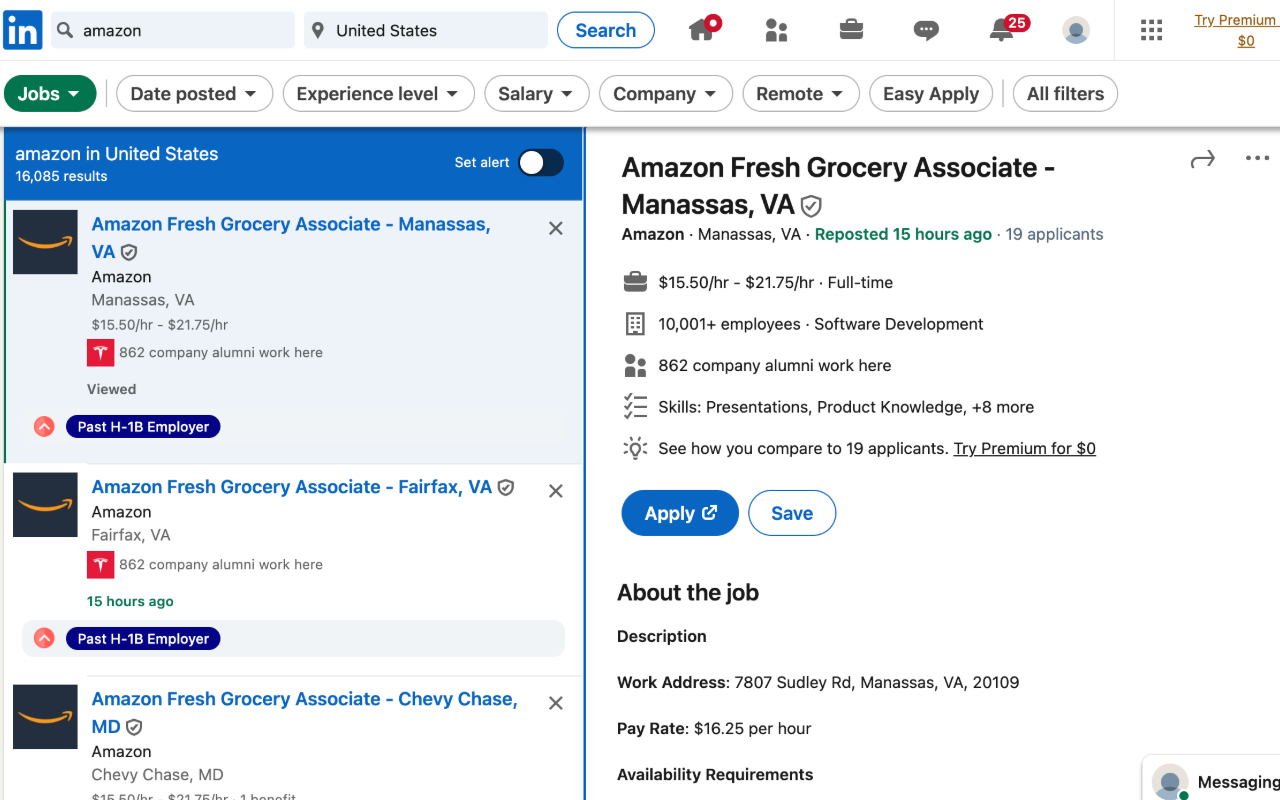Open My Network people icon

click(x=776, y=31)
